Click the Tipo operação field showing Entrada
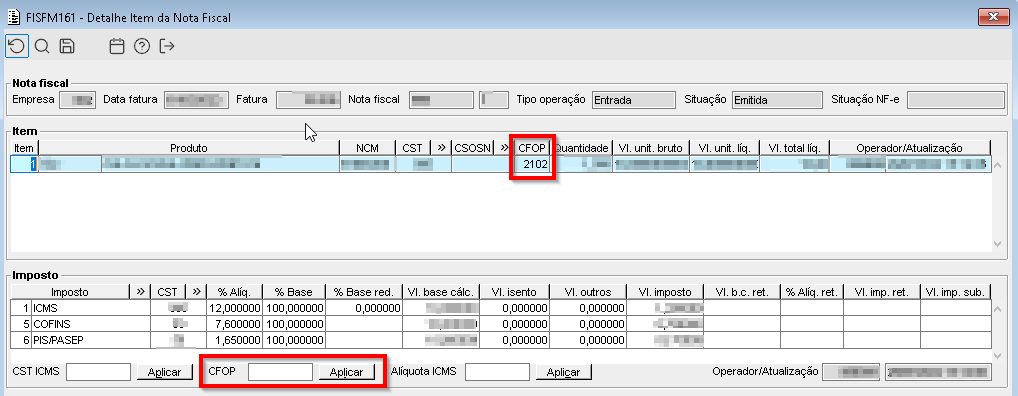The height and width of the screenshot is (396, 1018). click(633, 100)
